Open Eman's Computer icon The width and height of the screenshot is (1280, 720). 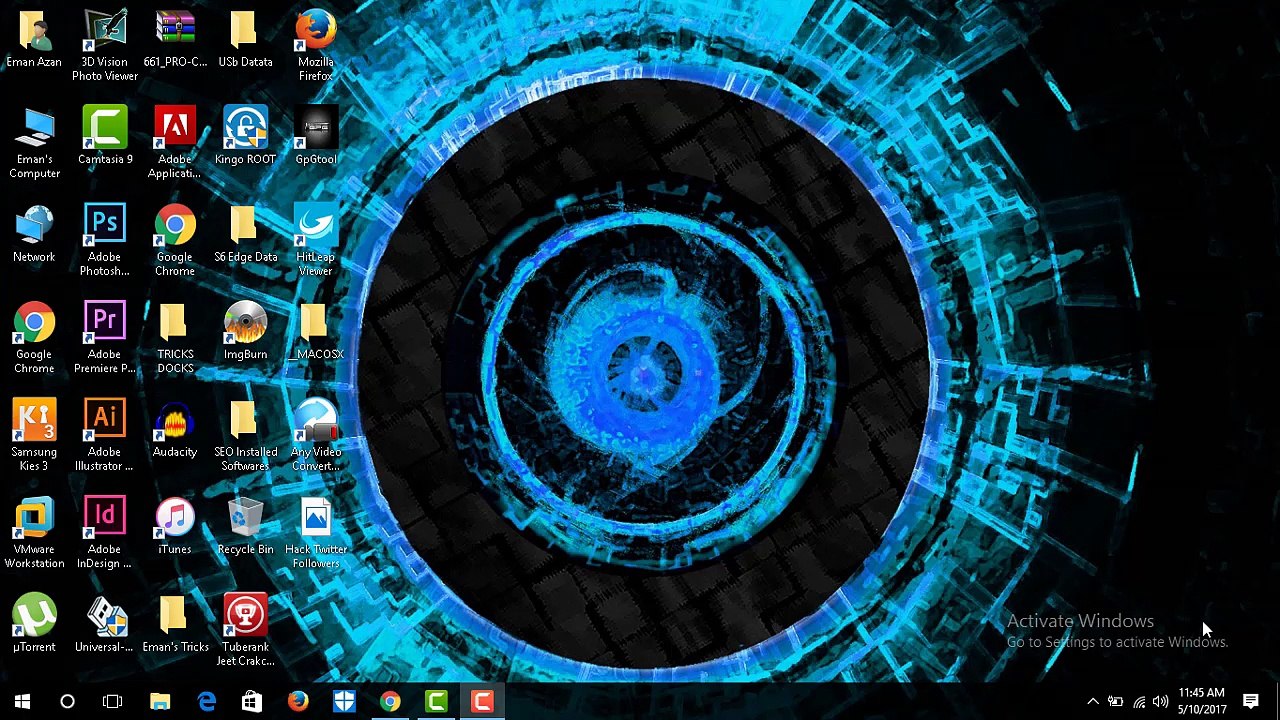point(34,143)
